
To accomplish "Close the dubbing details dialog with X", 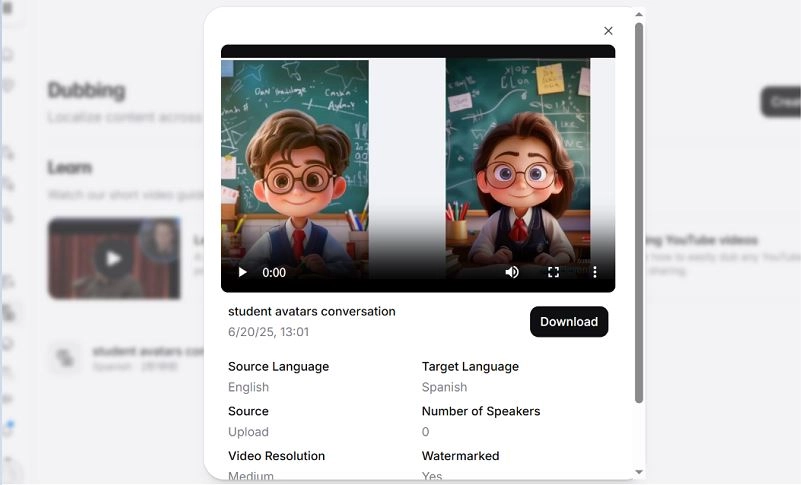I will coord(608,31).
